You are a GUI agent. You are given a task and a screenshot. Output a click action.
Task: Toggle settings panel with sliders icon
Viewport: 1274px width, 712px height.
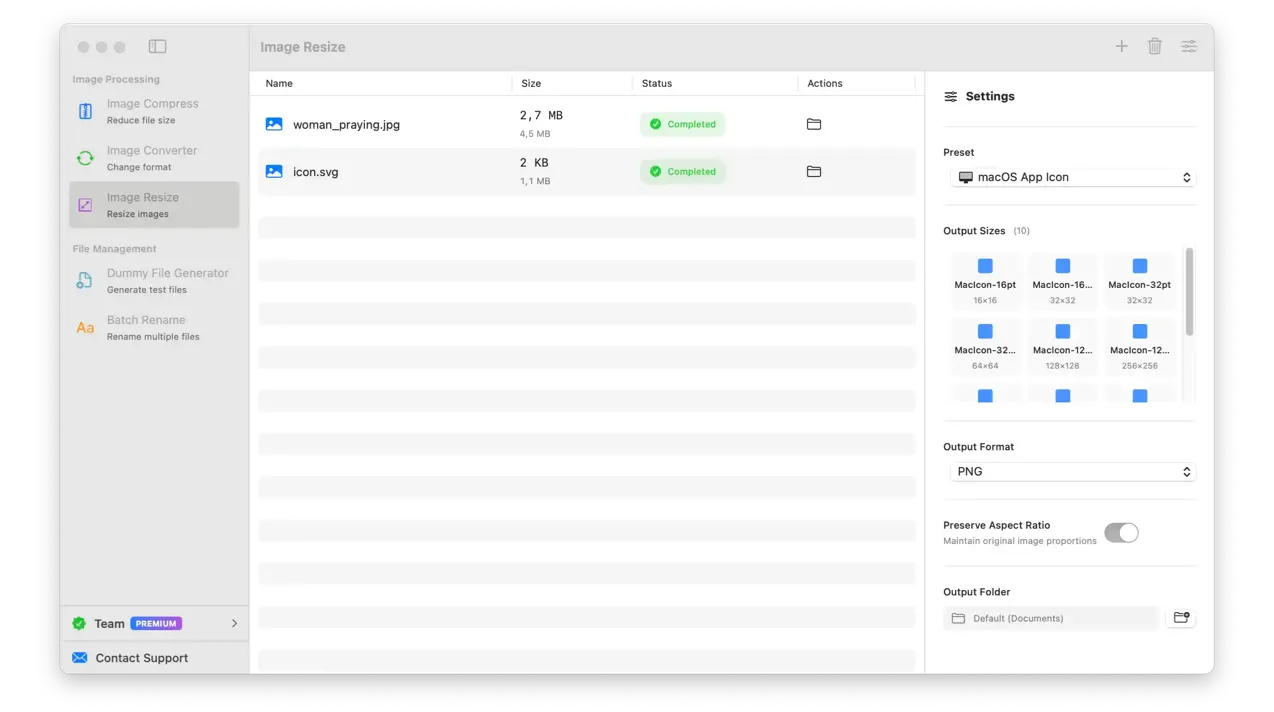(x=1189, y=46)
